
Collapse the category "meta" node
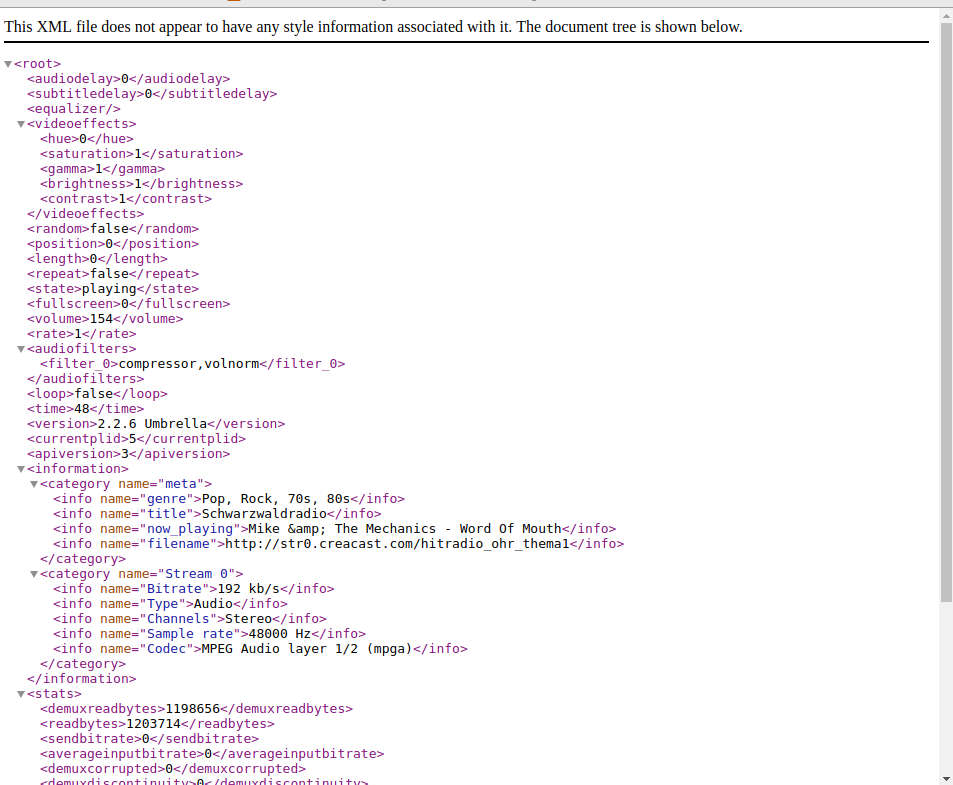coord(34,484)
